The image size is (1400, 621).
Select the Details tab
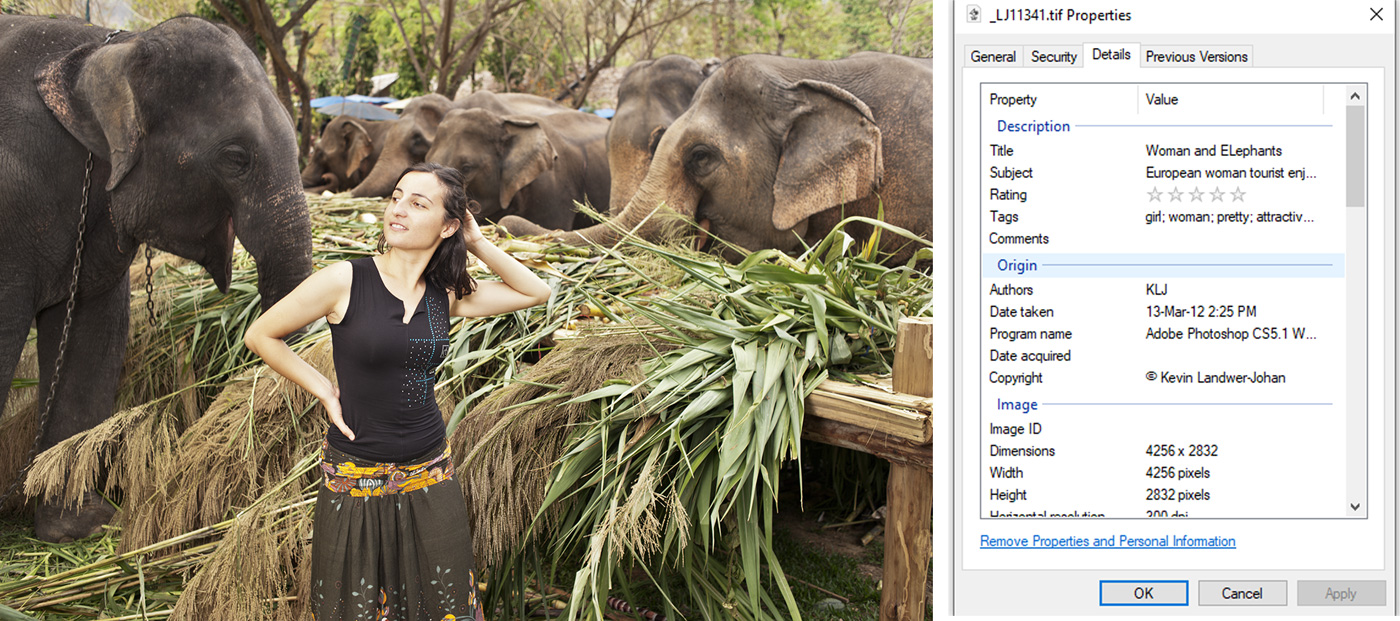[x=1111, y=55]
